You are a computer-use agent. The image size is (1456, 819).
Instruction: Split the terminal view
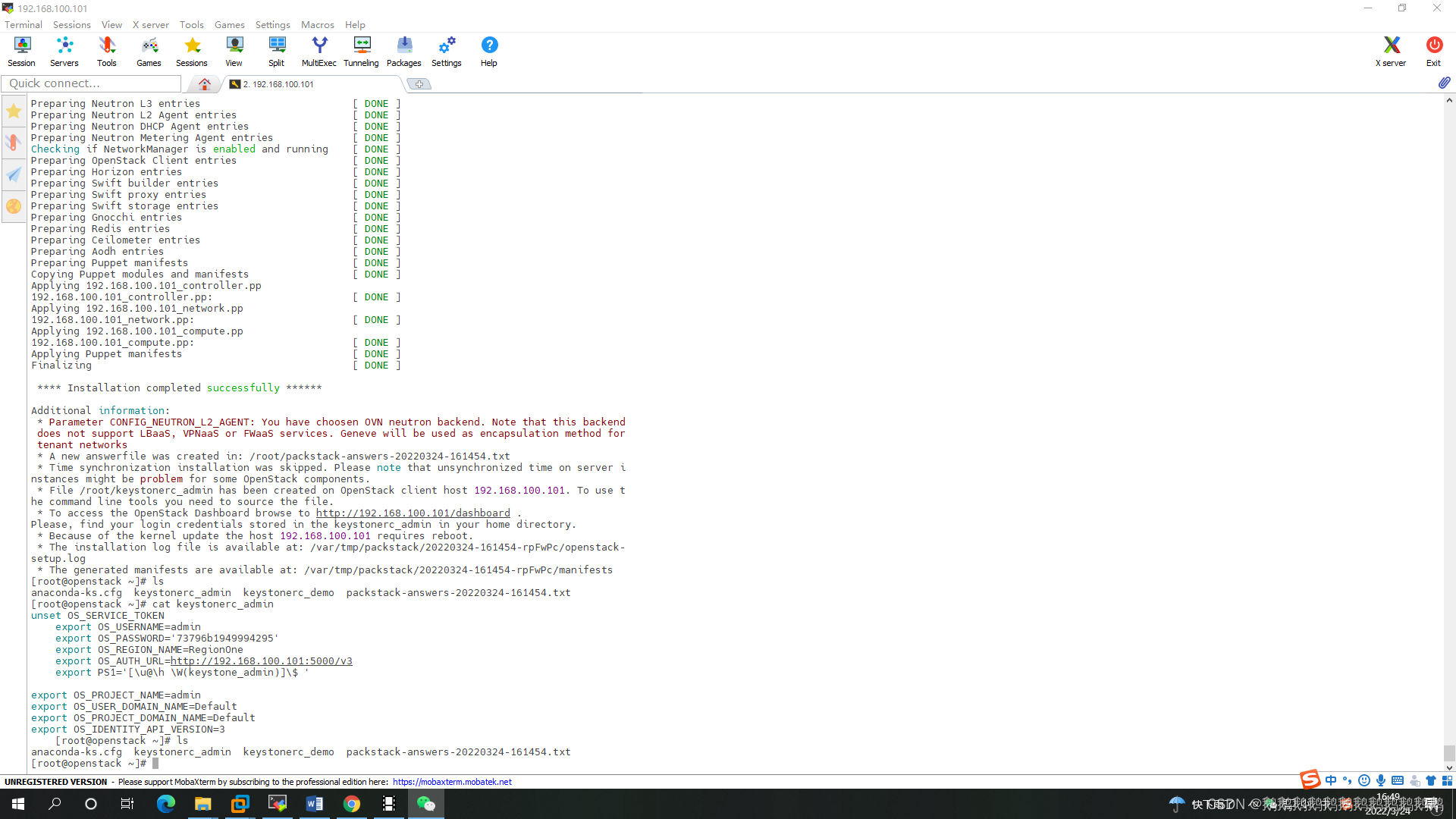276,51
